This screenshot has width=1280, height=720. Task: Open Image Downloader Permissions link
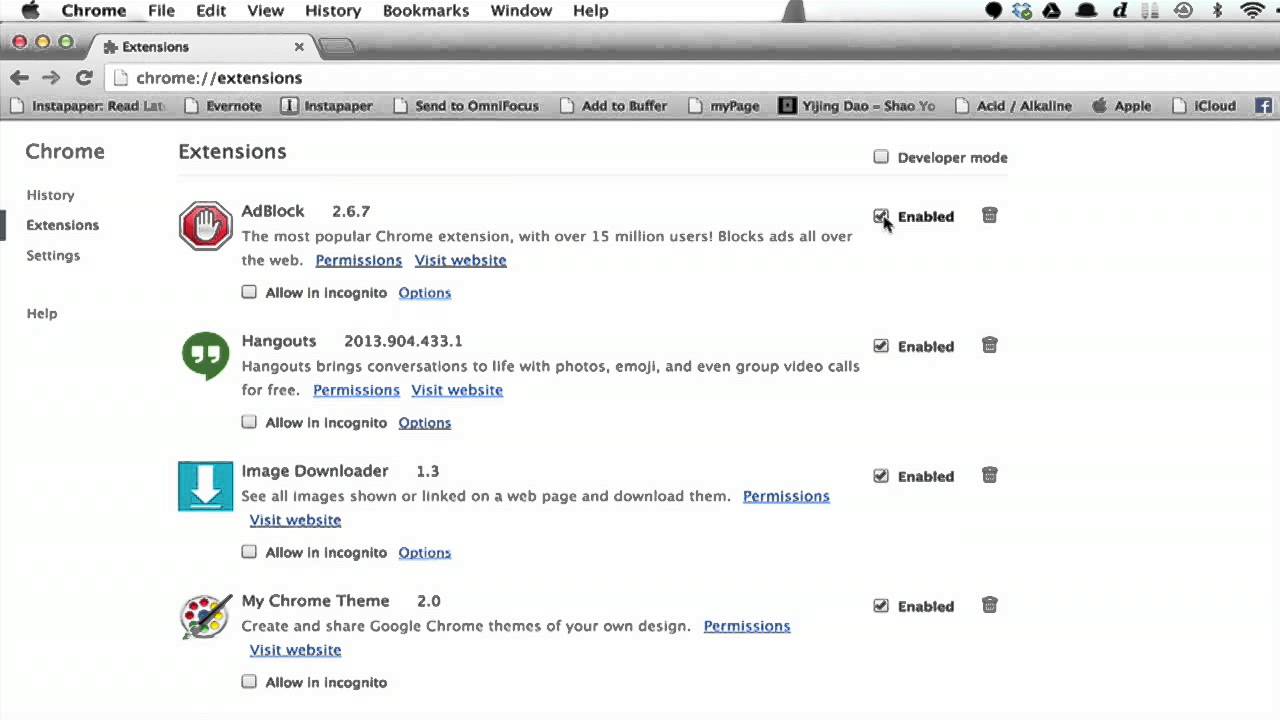pyautogui.click(x=786, y=496)
